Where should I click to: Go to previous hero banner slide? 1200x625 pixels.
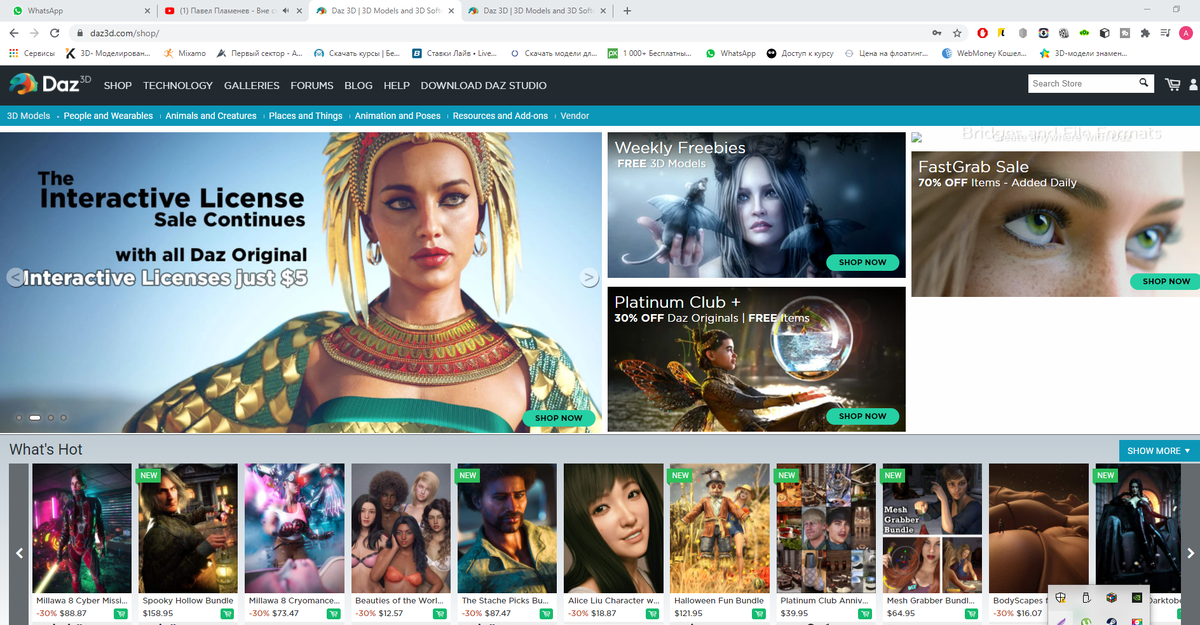15,277
